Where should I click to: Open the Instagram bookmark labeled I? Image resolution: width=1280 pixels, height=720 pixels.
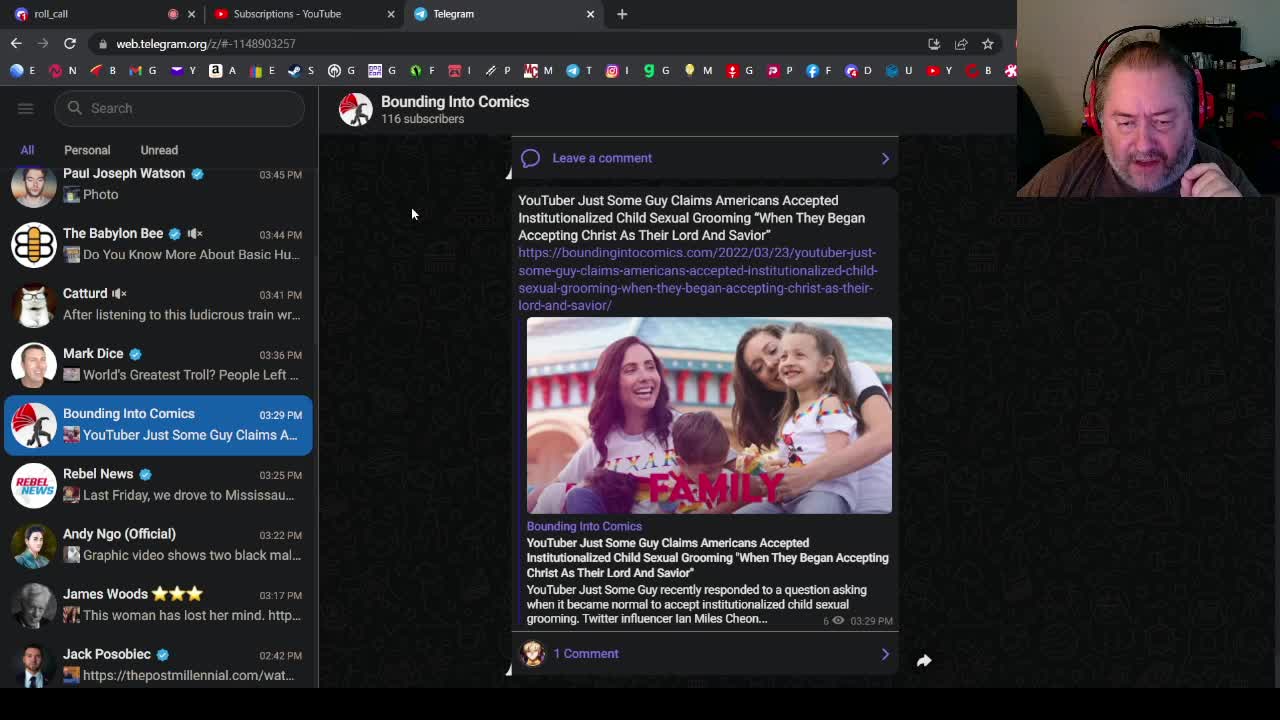pos(619,70)
